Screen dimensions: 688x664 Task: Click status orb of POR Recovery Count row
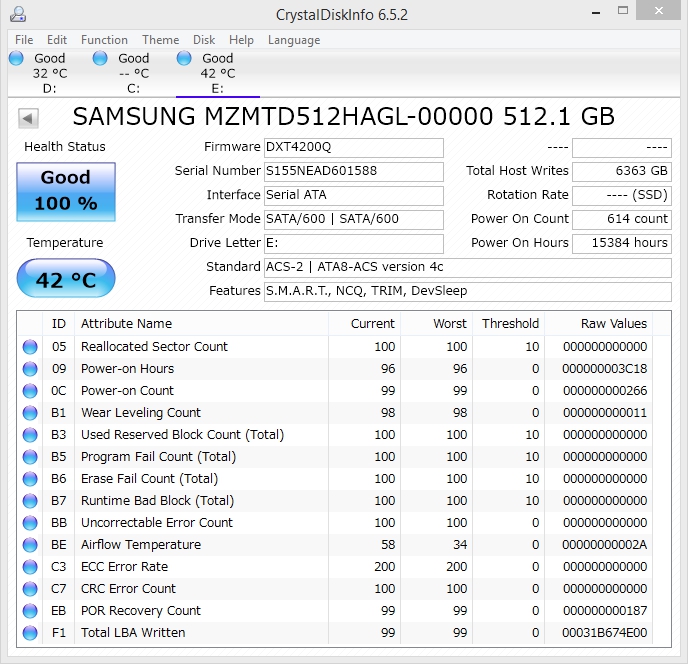[30, 610]
